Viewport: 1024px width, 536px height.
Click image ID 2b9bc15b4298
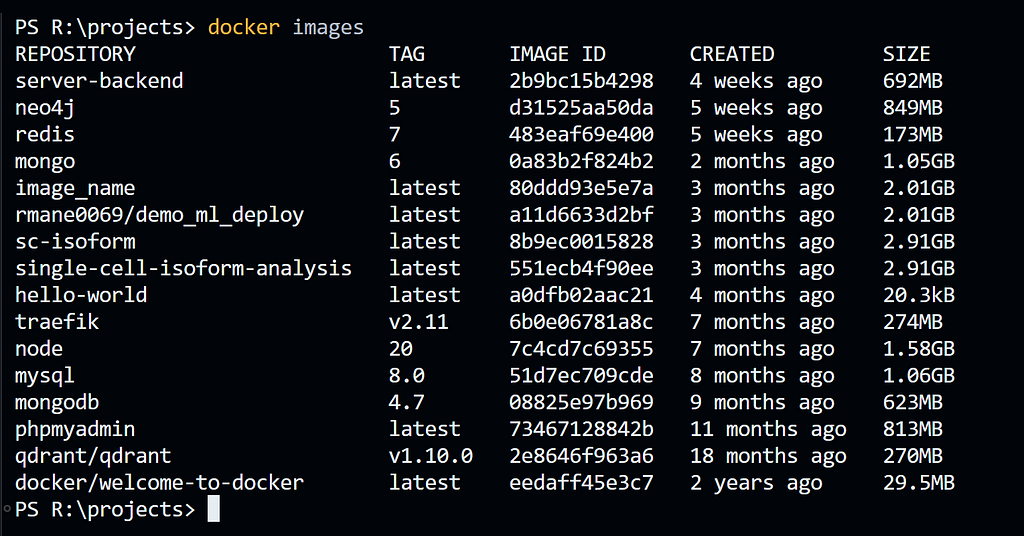pos(581,81)
